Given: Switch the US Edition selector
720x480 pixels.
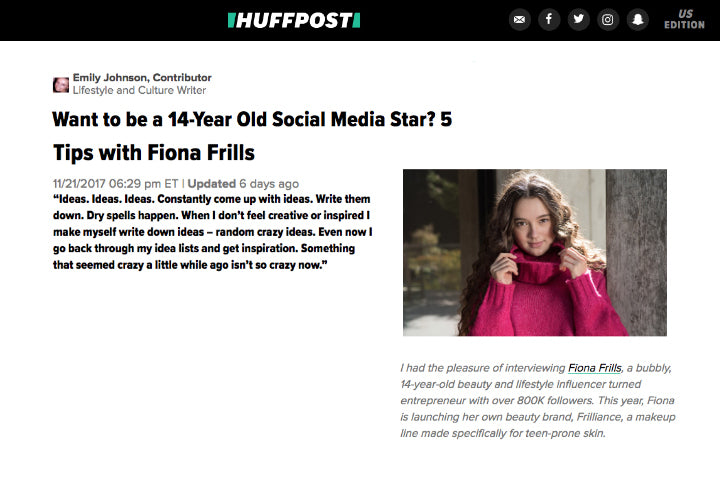Looking at the screenshot, I should (x=684, y=20).
